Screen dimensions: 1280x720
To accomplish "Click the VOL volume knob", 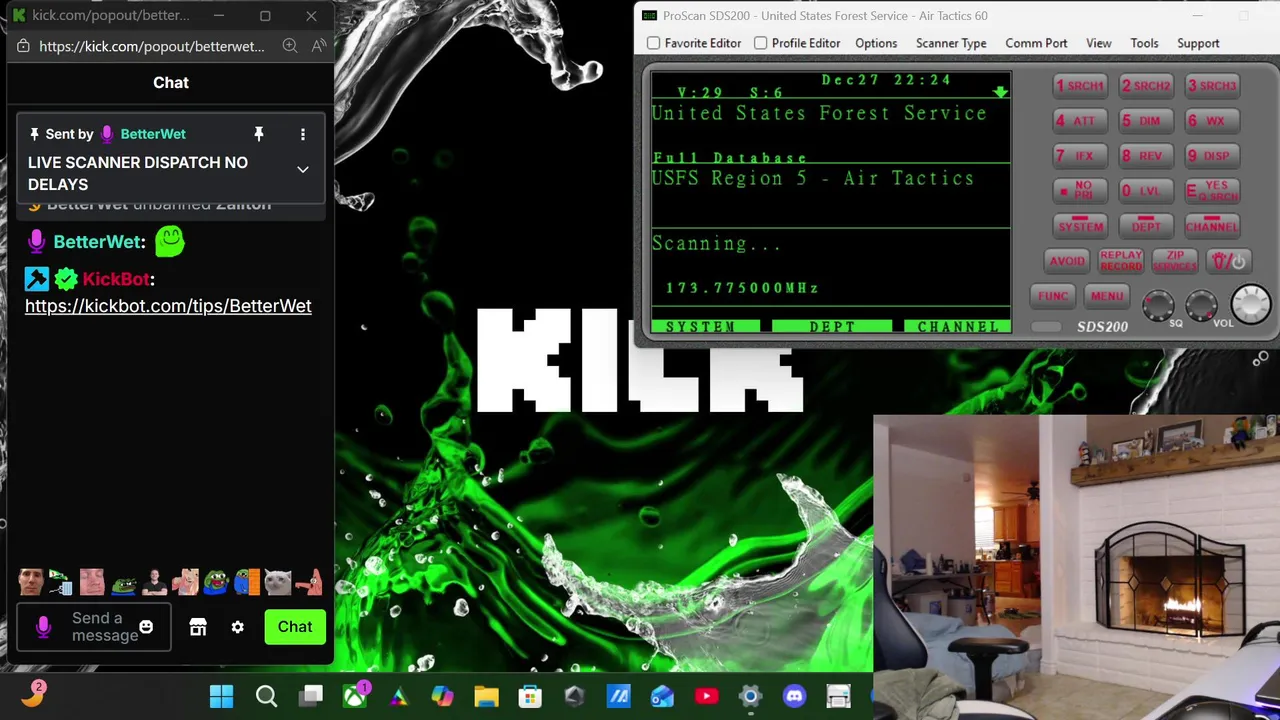I will pos(1201,305).
